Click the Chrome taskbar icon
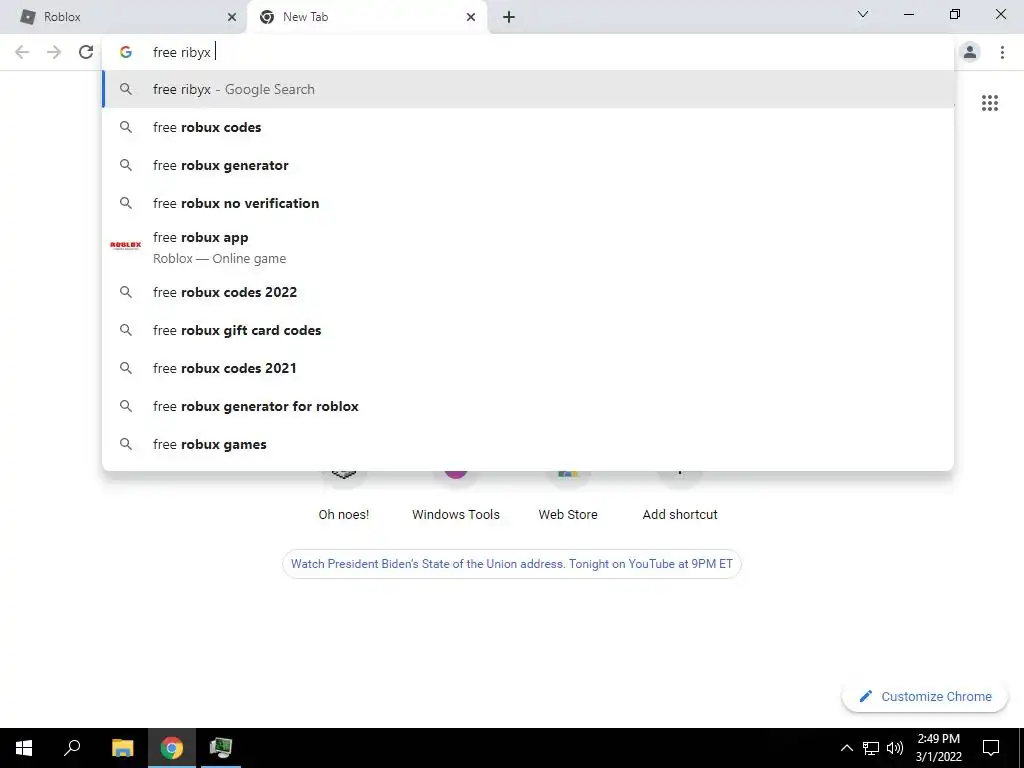Image resolution: width=1024 pixels, height=768 pixels. pos(172,748)
